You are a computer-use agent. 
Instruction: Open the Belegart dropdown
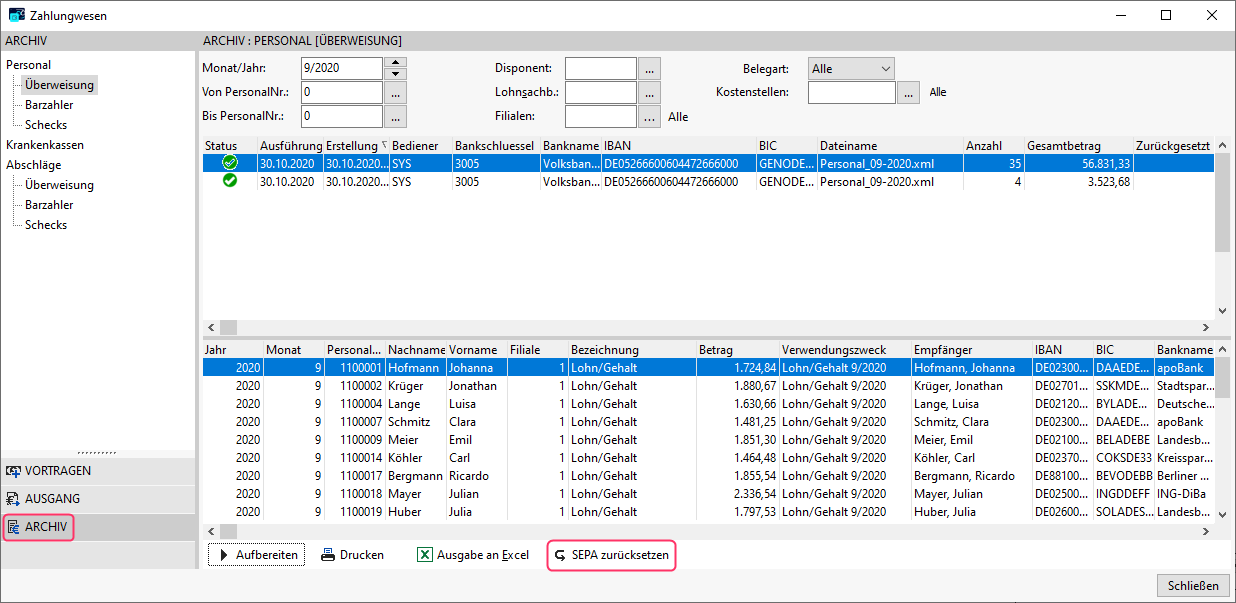click(x=851, y=69)
